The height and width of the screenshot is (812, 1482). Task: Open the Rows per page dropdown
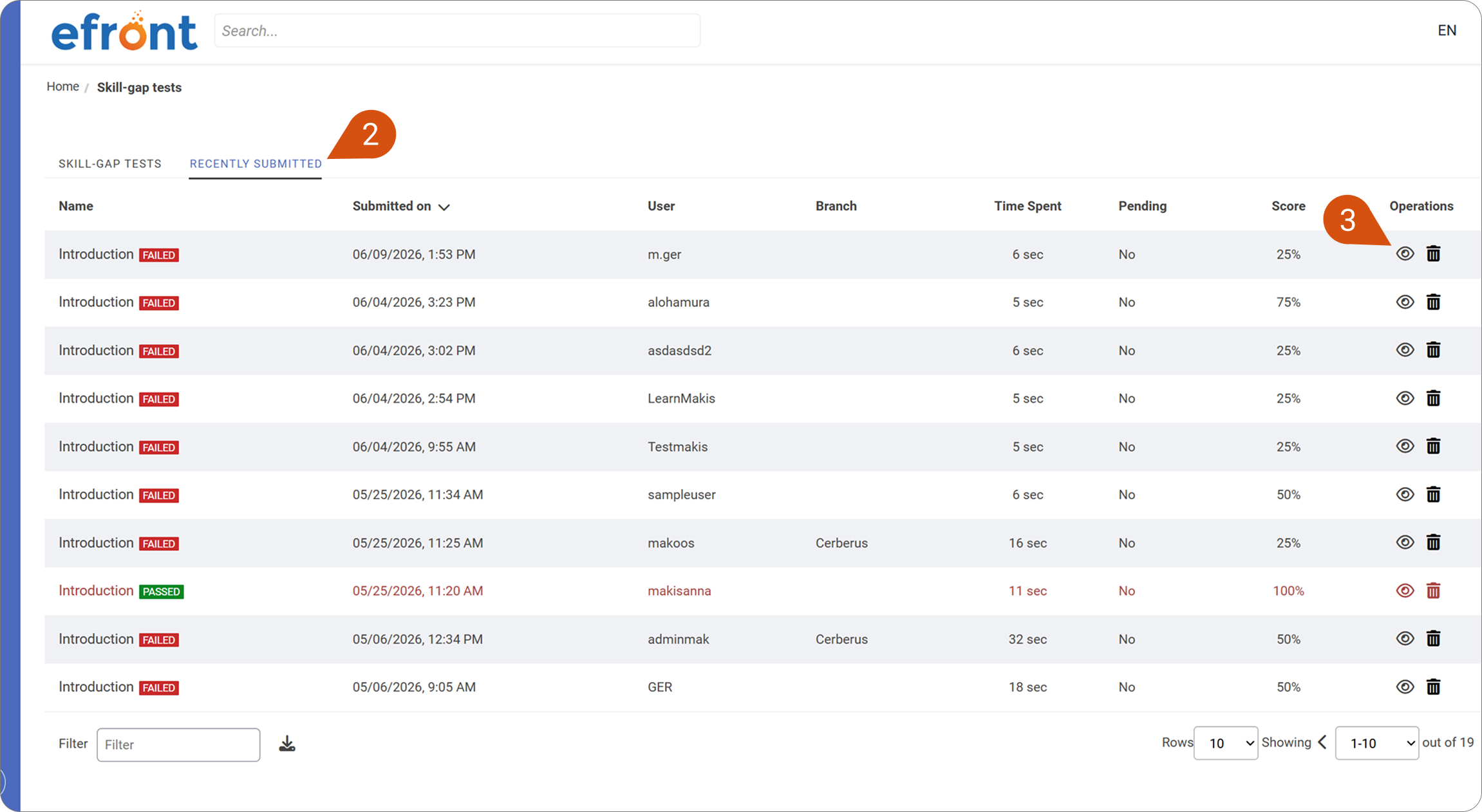pos(1226,743)
